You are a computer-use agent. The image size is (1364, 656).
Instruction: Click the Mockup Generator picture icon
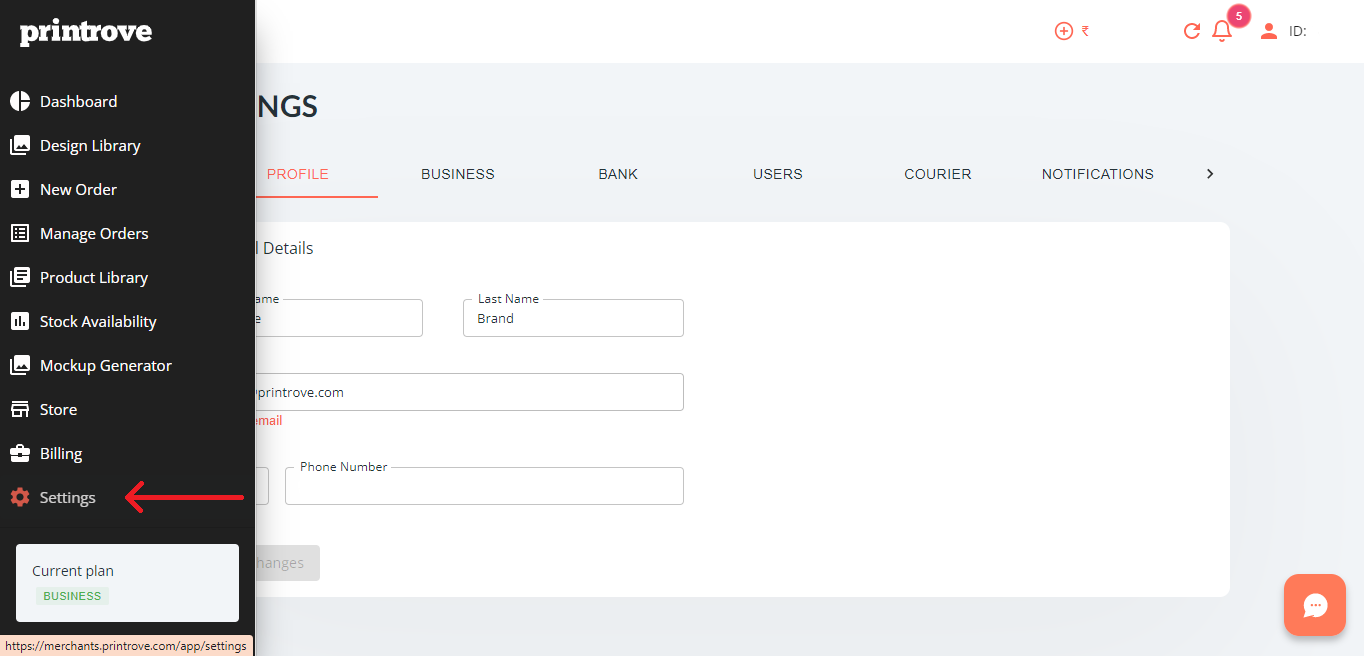point(20,365)
